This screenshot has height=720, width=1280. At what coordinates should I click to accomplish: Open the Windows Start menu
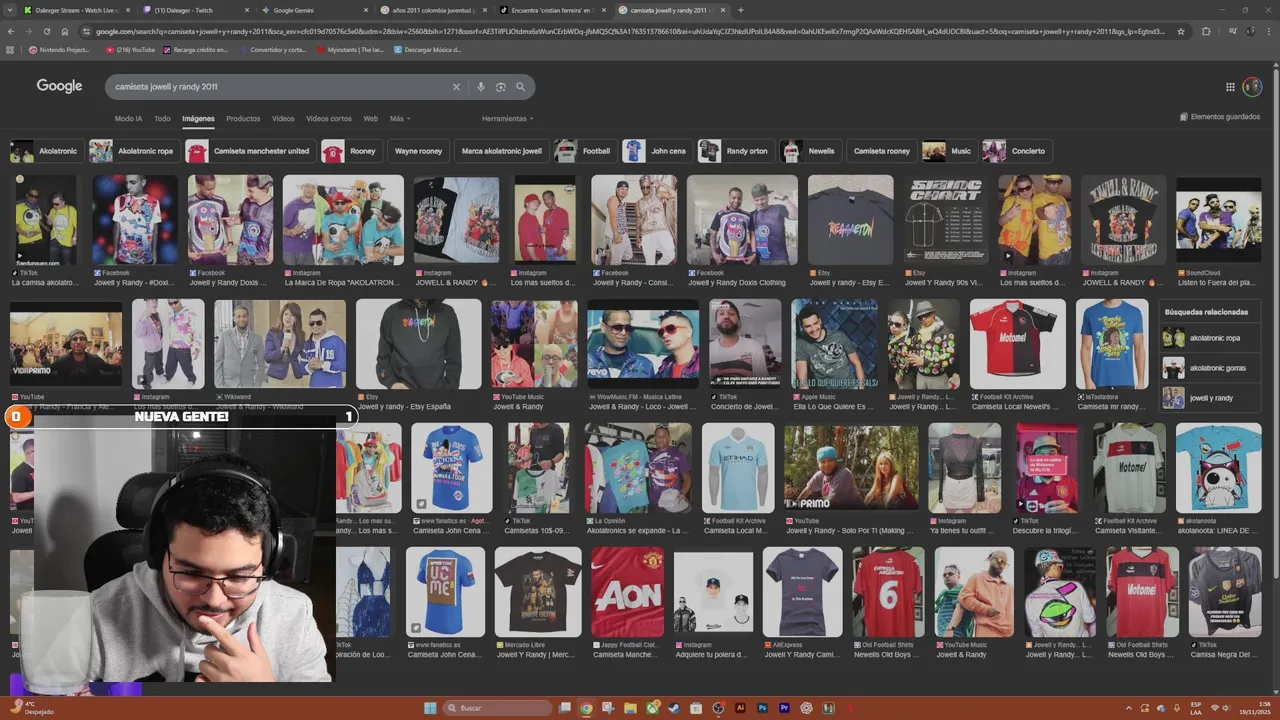click(430, 708)
